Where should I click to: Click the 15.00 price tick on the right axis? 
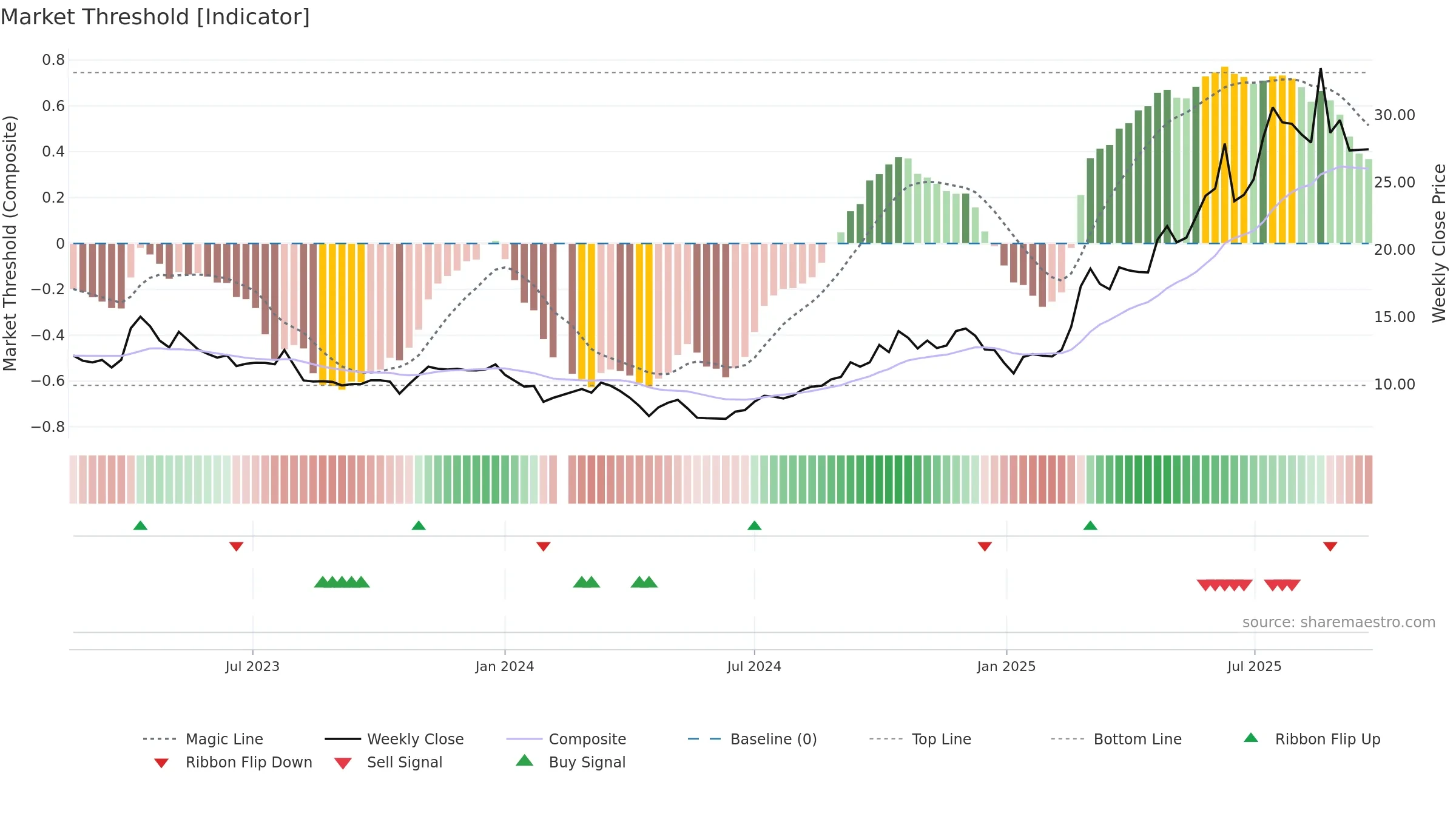tap(1395, 317)
